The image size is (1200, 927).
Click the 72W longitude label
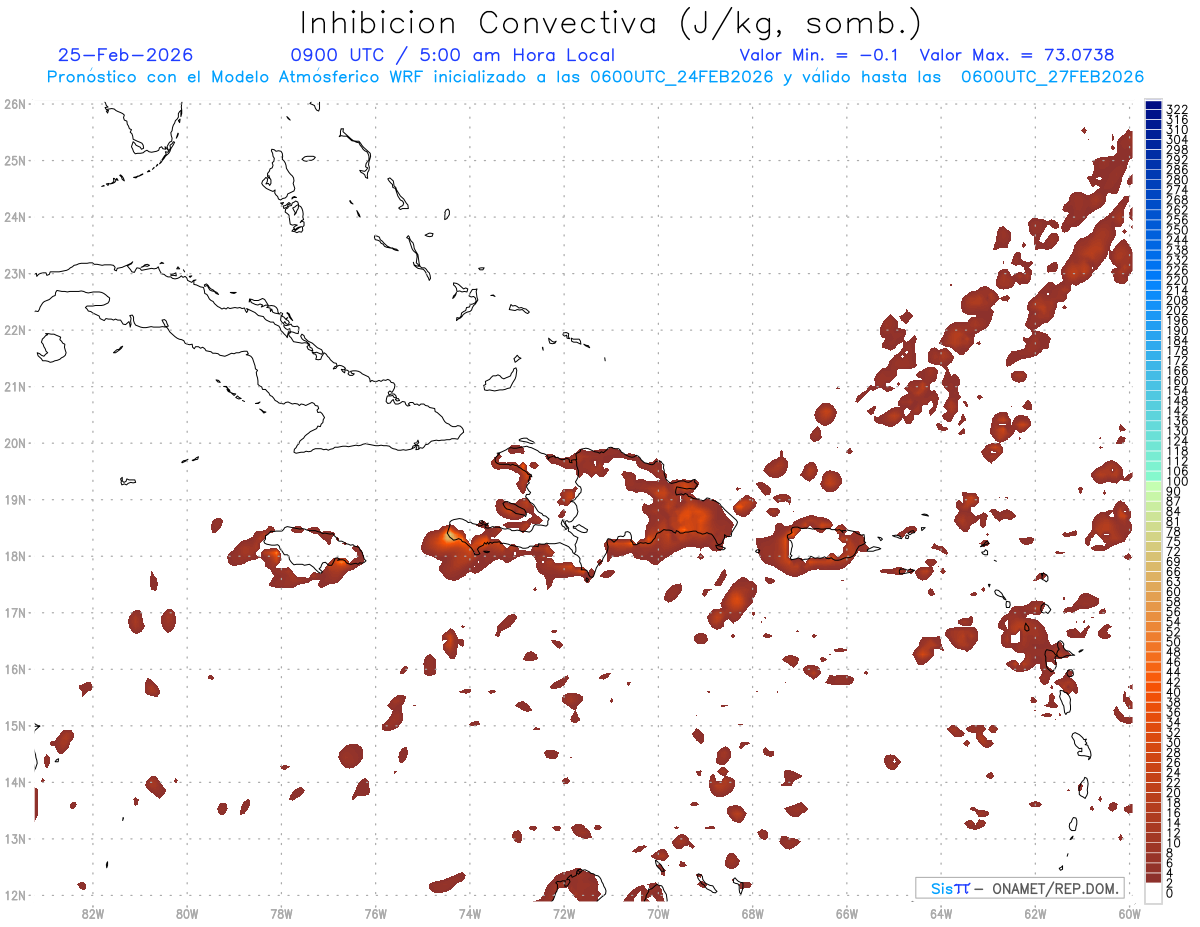pyautogui.click(x=564, y=913)
